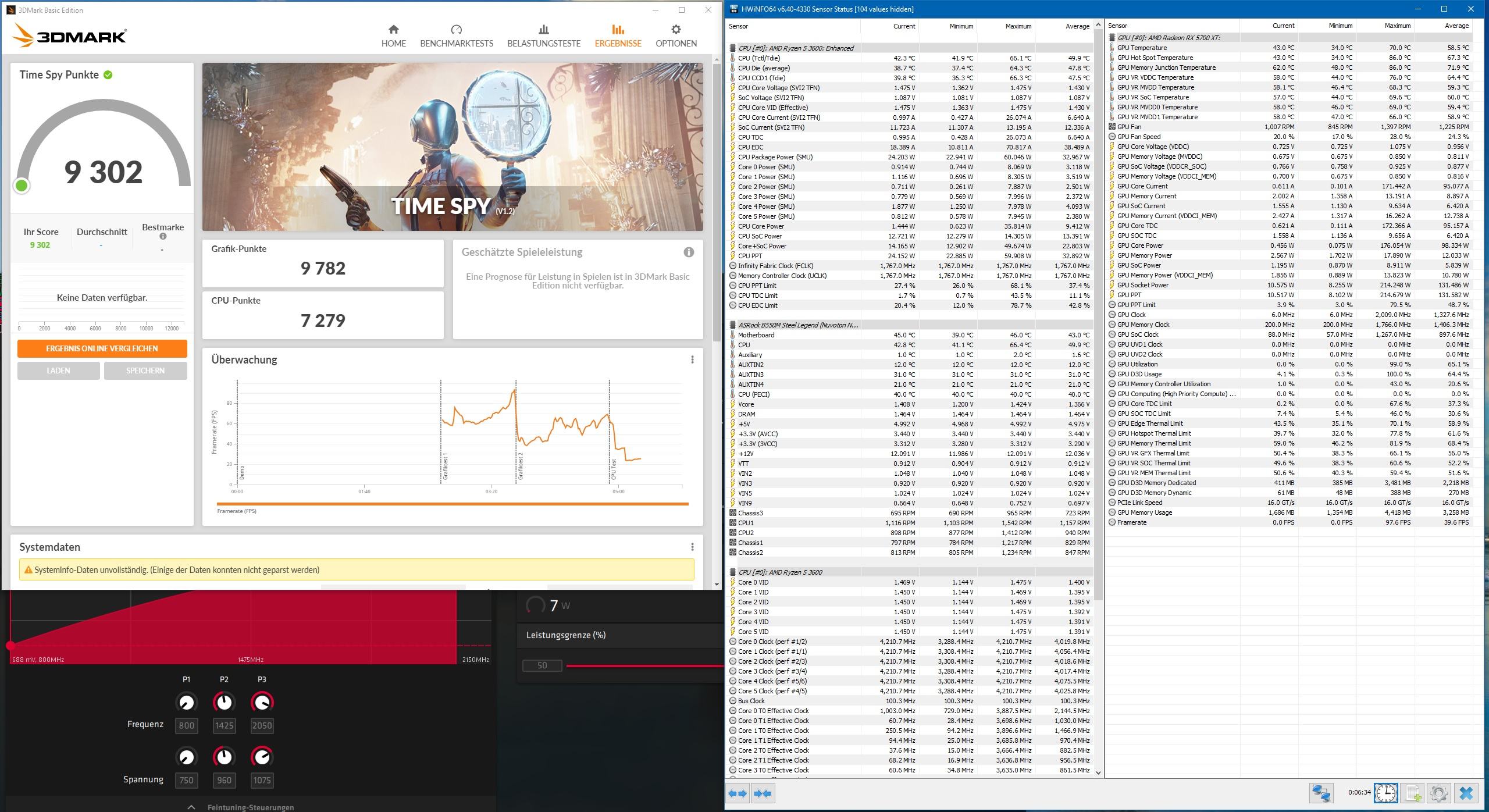This screenshot has width=1489, height=812.
Task: Click the Leistungsgrenze red slider track
Action: [644, 665]
